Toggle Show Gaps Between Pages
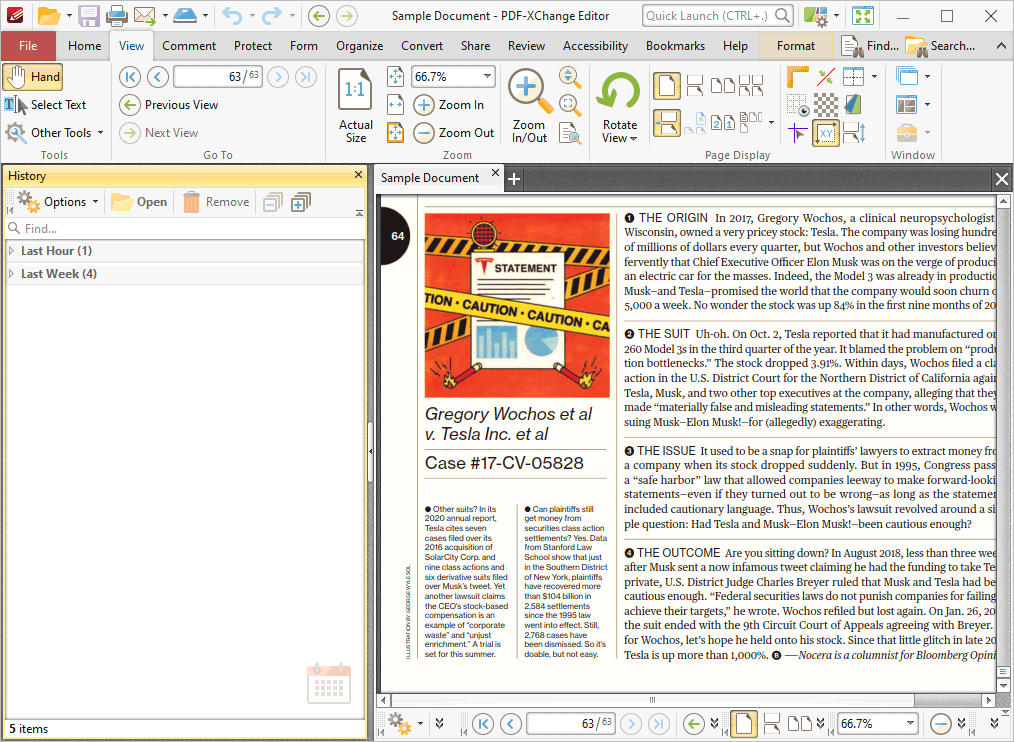 pyautogui.click(x=667, y=122)
